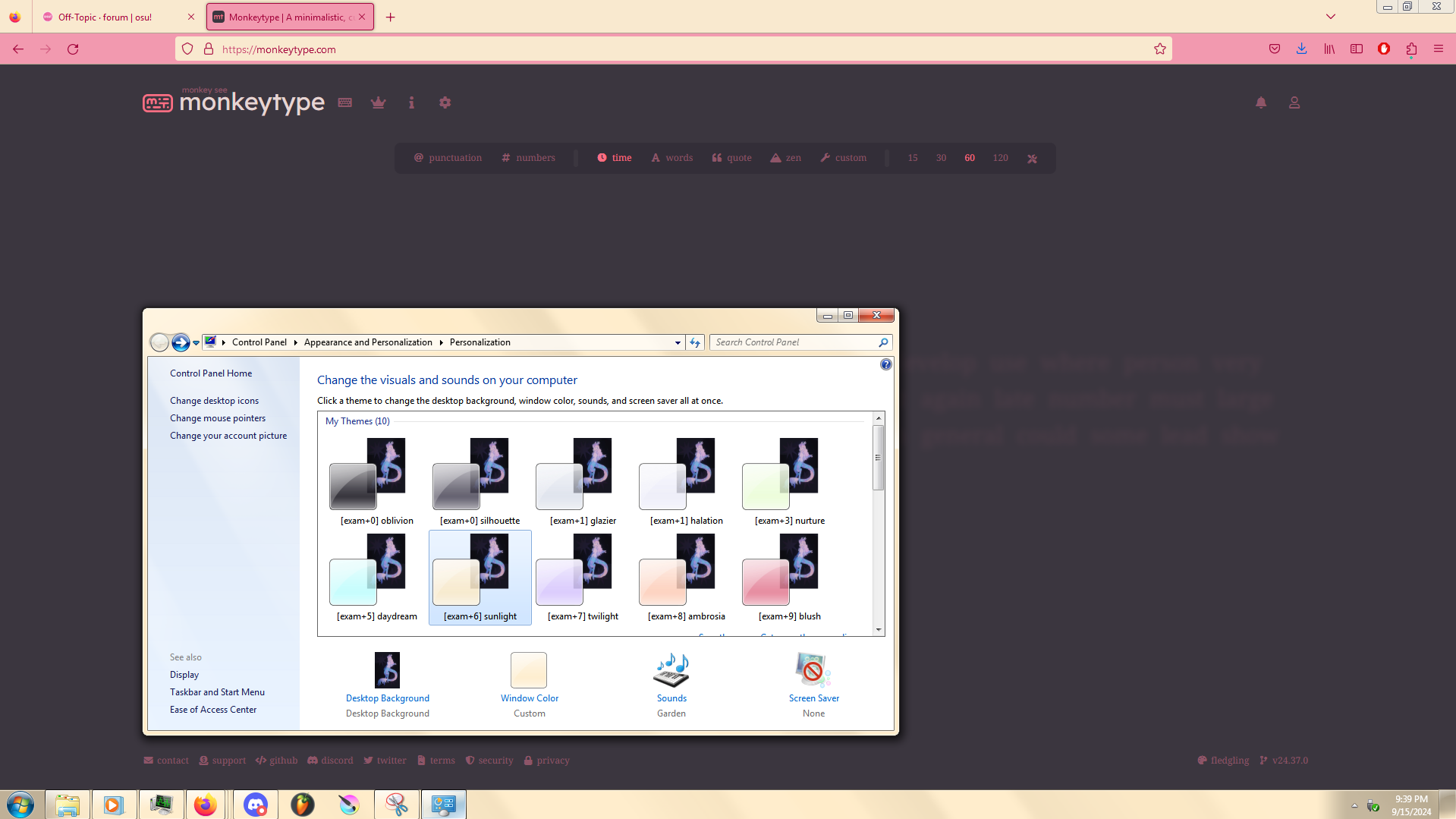Viewport: 1456px width, 819px height.
Task: Reload the Monkeytype page
Action: [73, 49]
